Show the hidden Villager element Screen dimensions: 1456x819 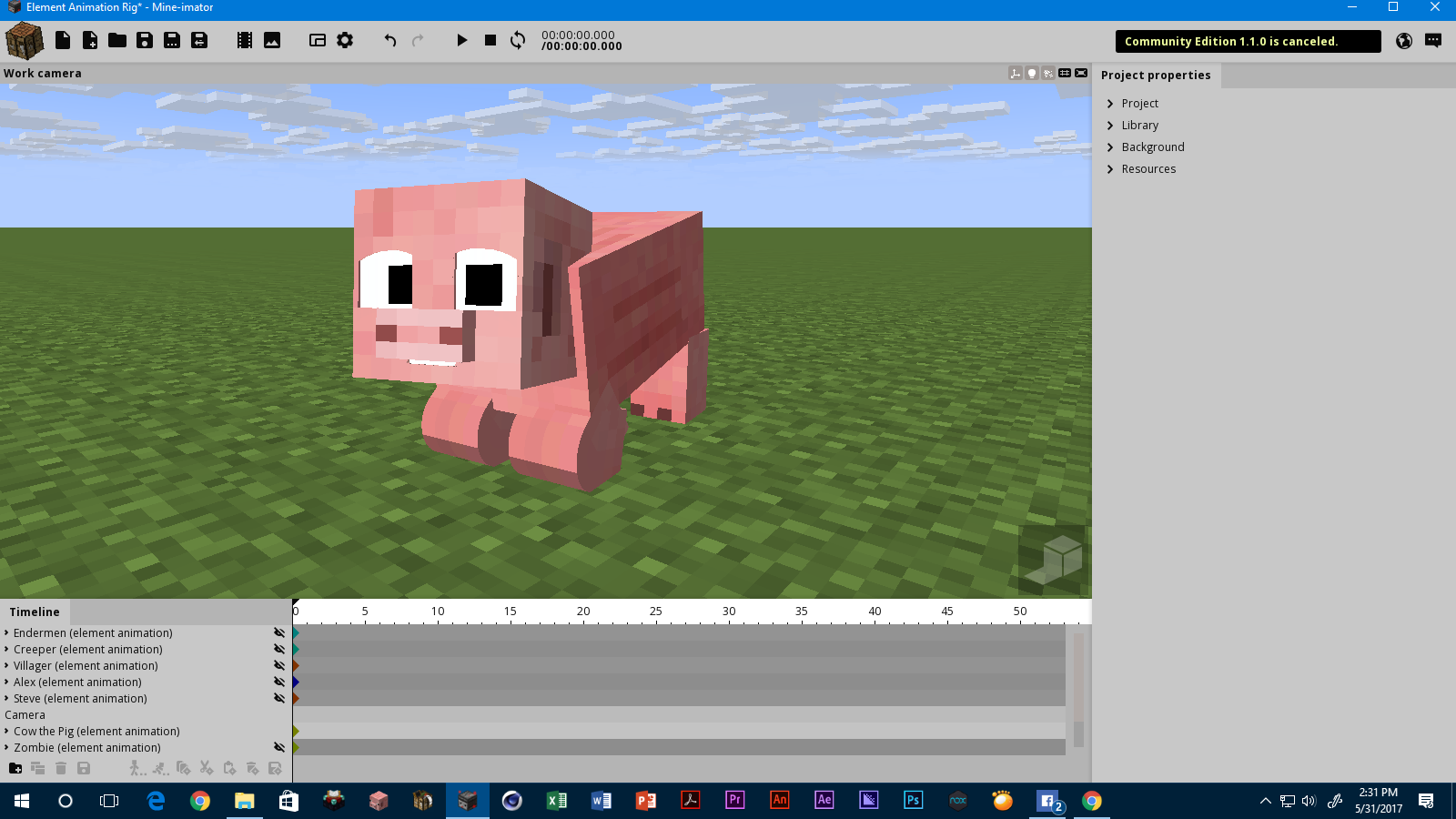279,665
